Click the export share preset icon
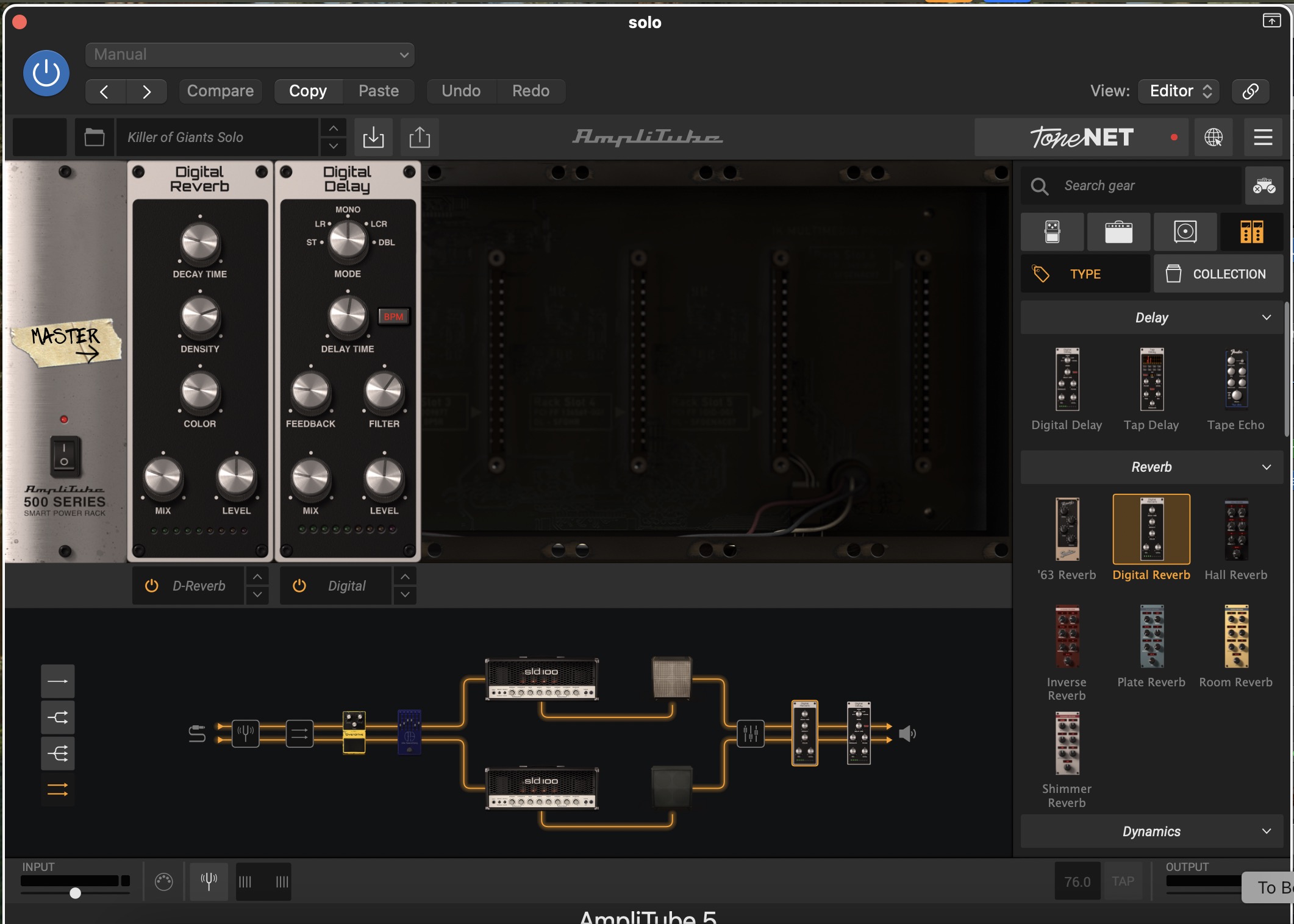Image resolution: width=1294 pixels, height=924 pixels. tap(420, 137)
